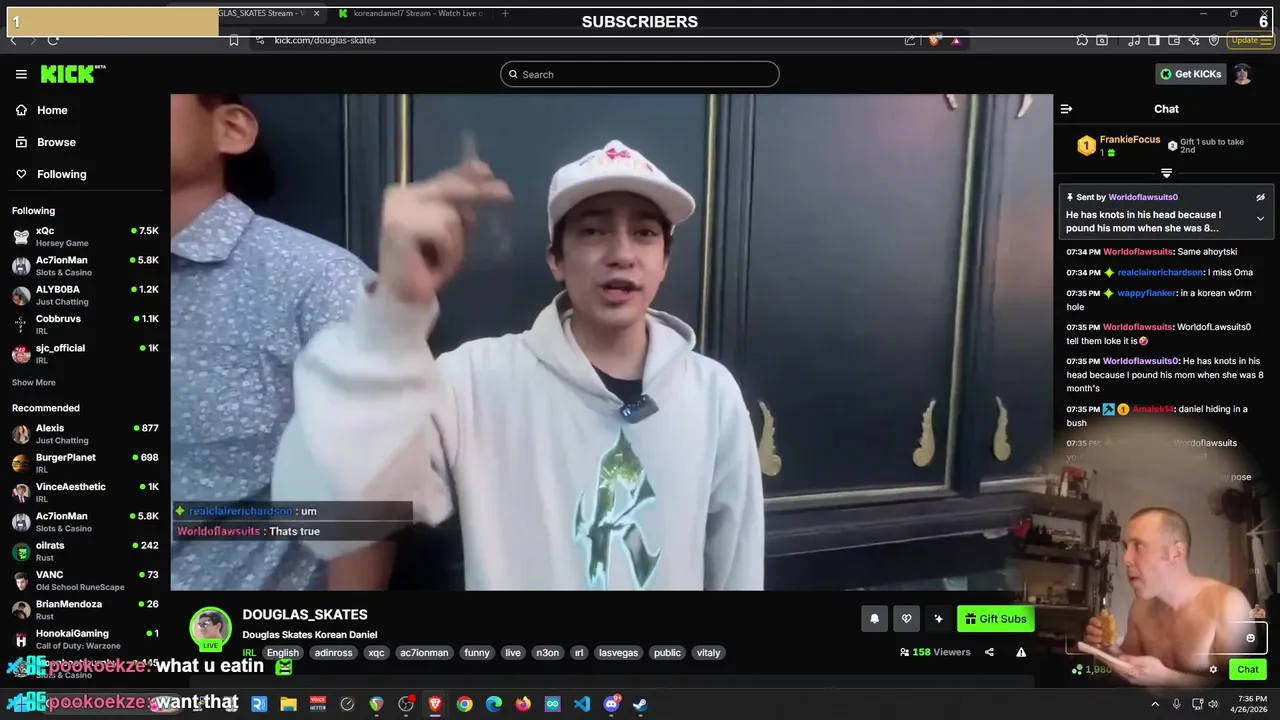Expand leaderboard chevron under FrankieFocus
The image size is (1280, 720).
coord(1166,174)
